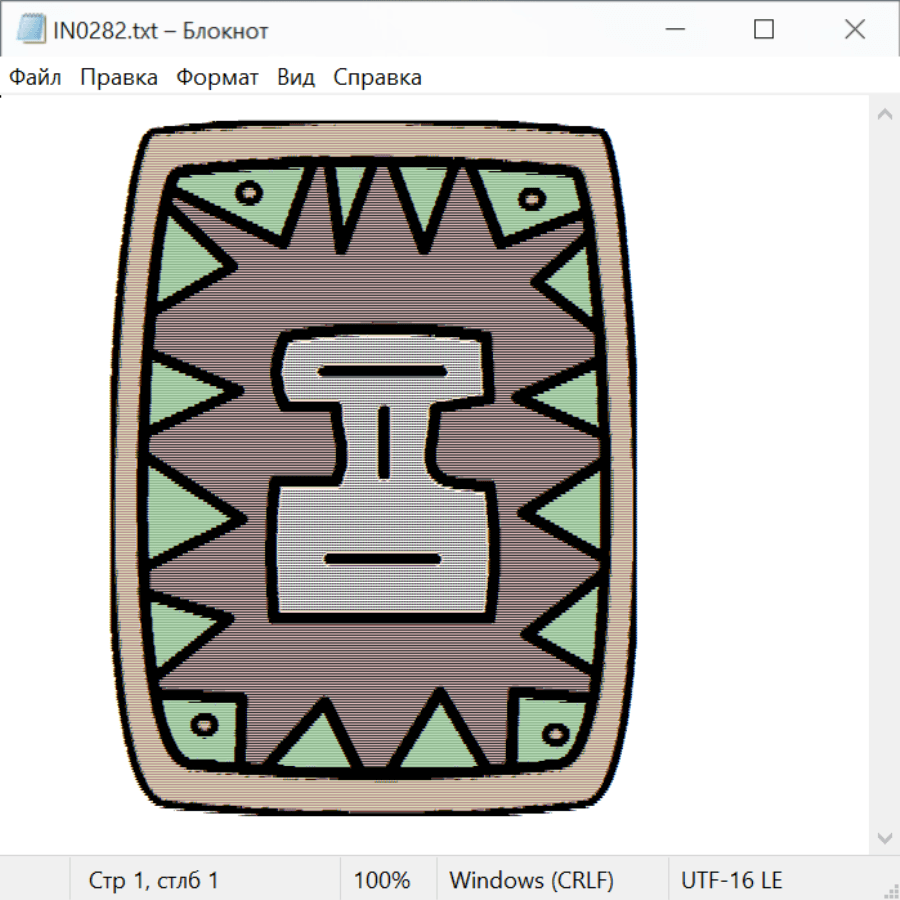Open the Вид menu
The image size is (900, 900).
pos(296,78)
